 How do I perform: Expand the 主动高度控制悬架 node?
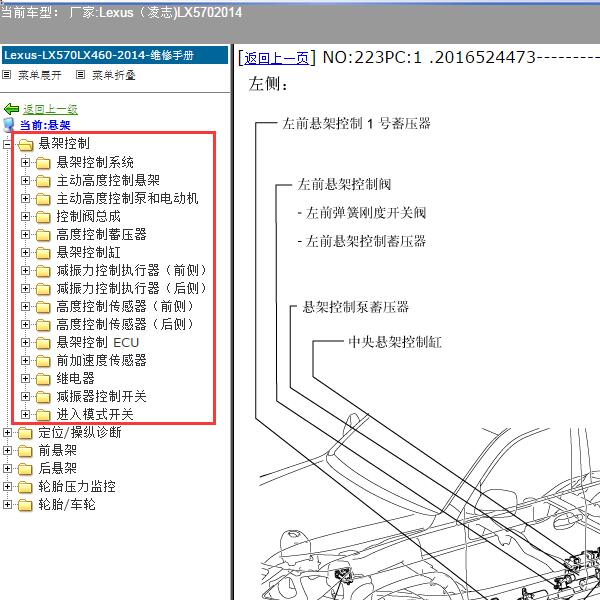pyautogui.click(x=25, y=180)
